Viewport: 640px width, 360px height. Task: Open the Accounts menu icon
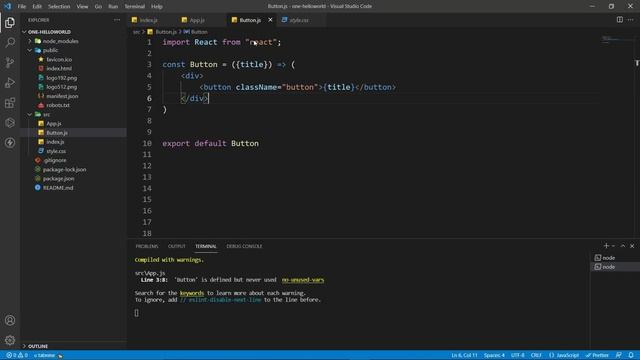click(10, 320)
